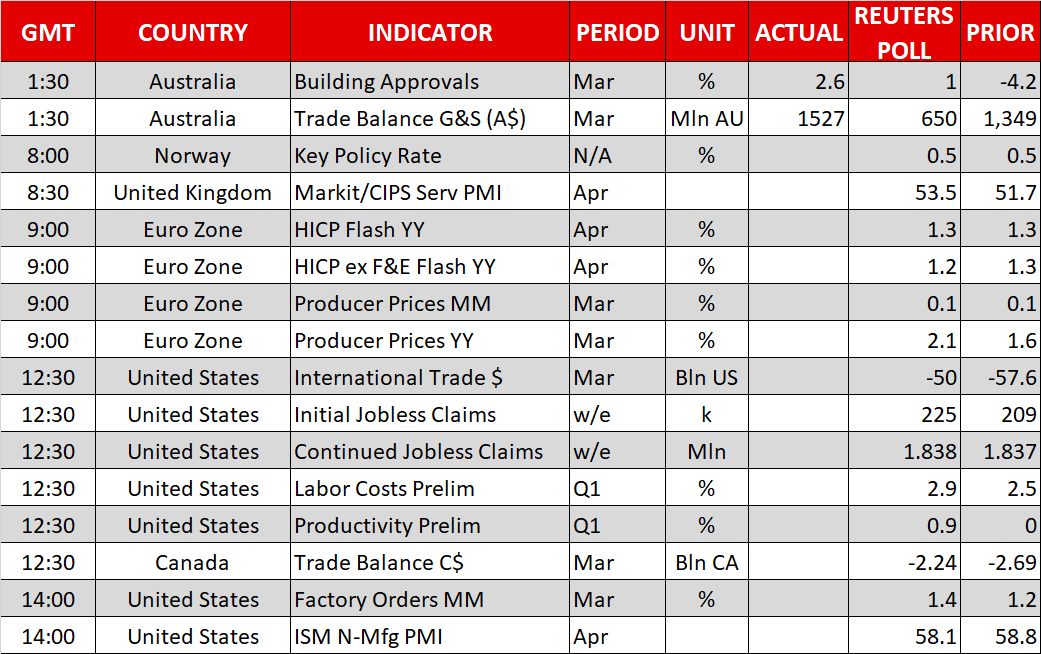Select the HICP ex F&E Flash YY cell
This screenshot has height=654, width=1041.
pos(395,267)
